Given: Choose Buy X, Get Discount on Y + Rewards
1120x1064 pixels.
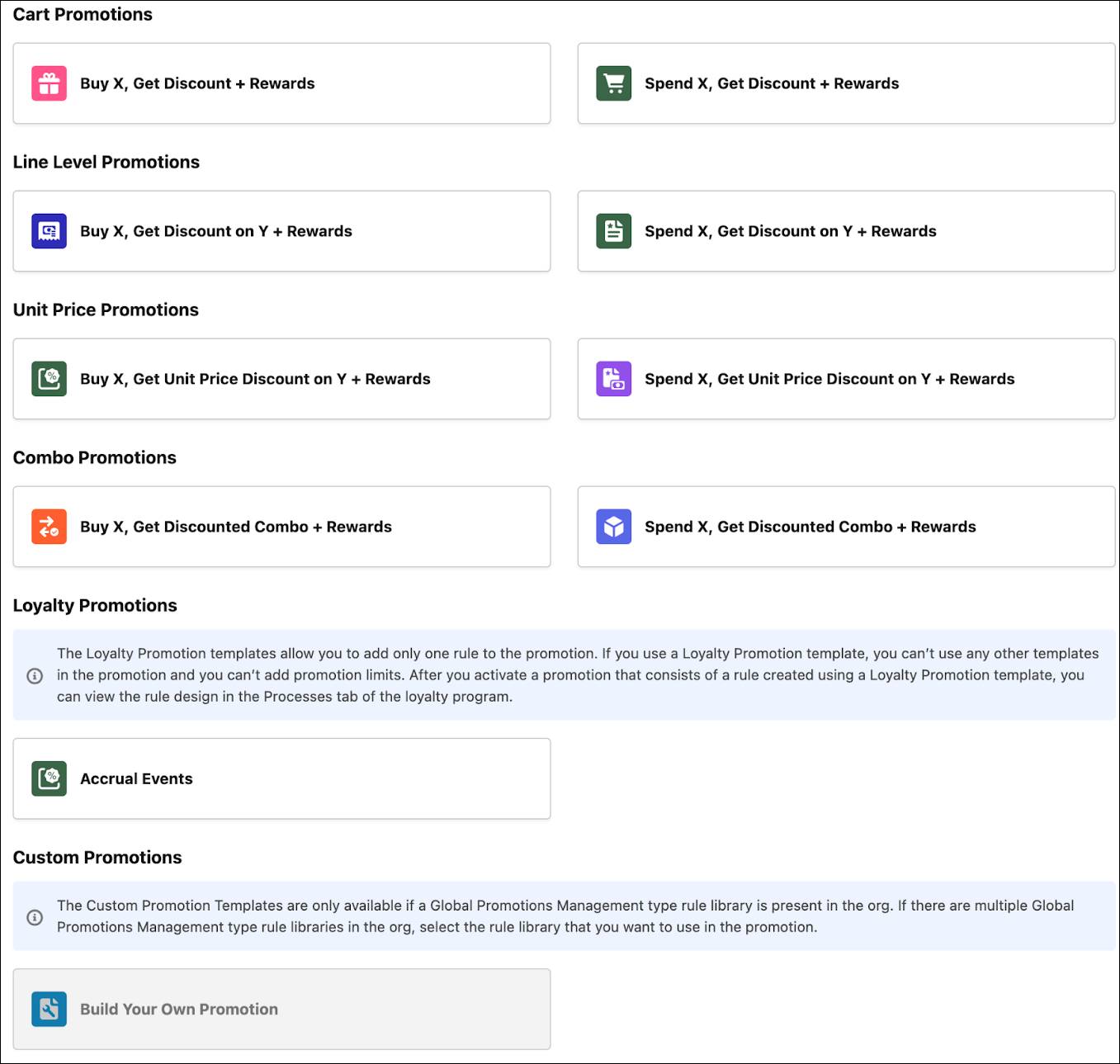Looking at the screenshot, I should pos(215,231).
